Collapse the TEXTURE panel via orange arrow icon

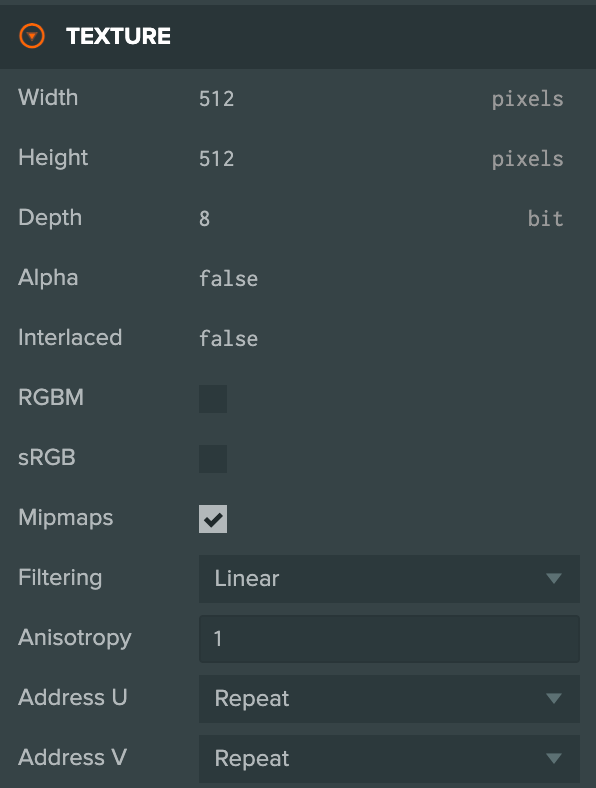32,36
